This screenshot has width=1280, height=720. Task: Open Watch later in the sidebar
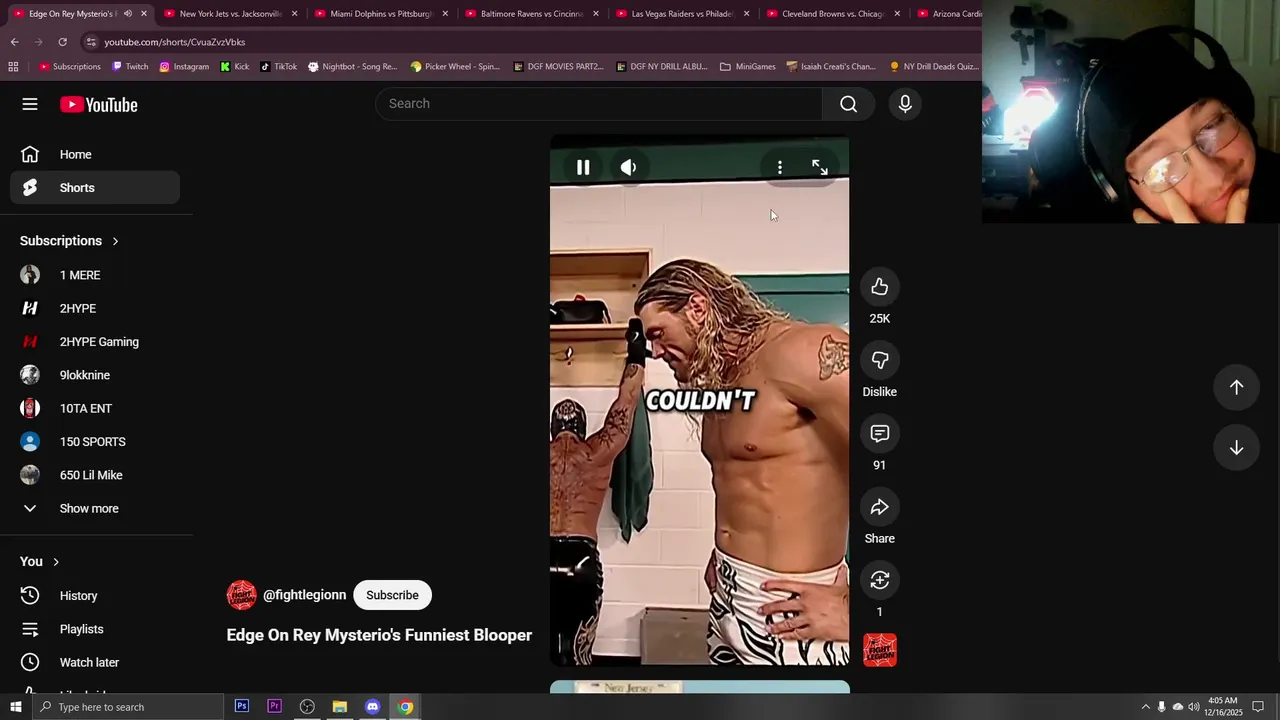(x=95, y=662)
